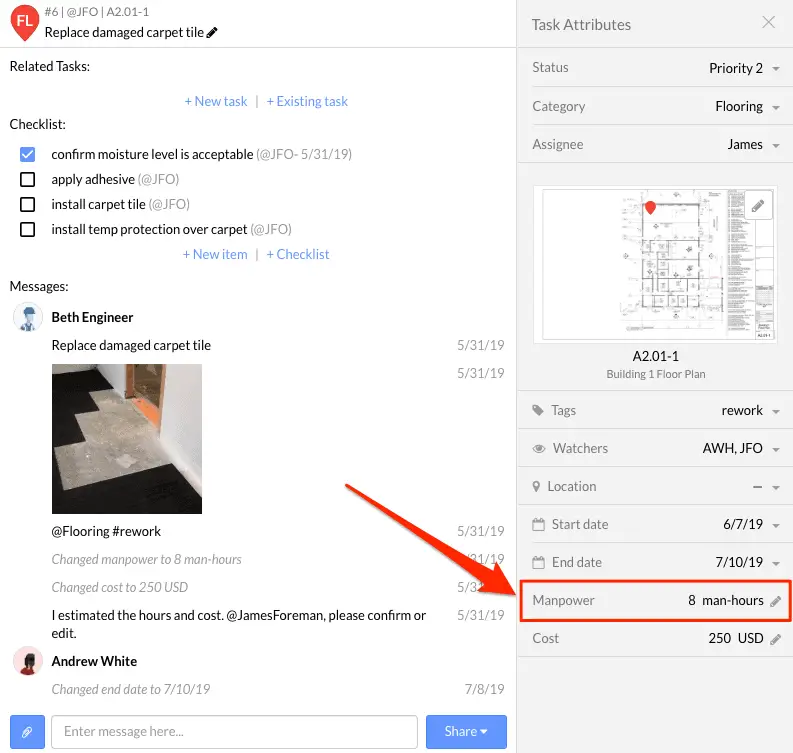Click Andrew White's avatar
The image size is (793, 753).
28,660
